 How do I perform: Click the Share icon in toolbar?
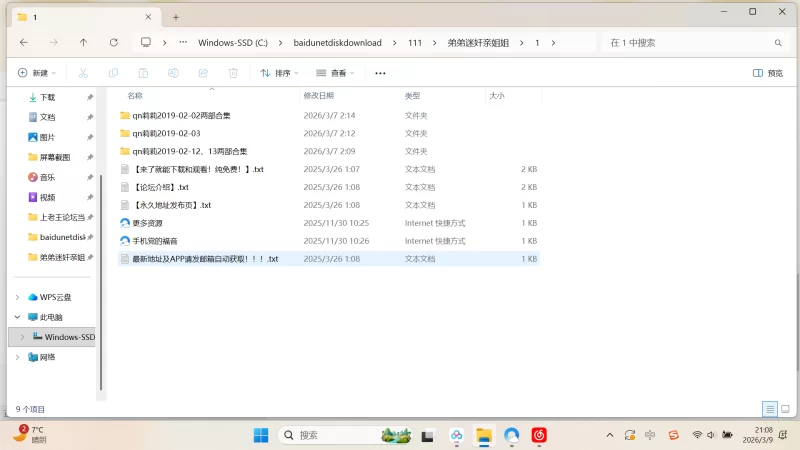click(x=203, y=73)
